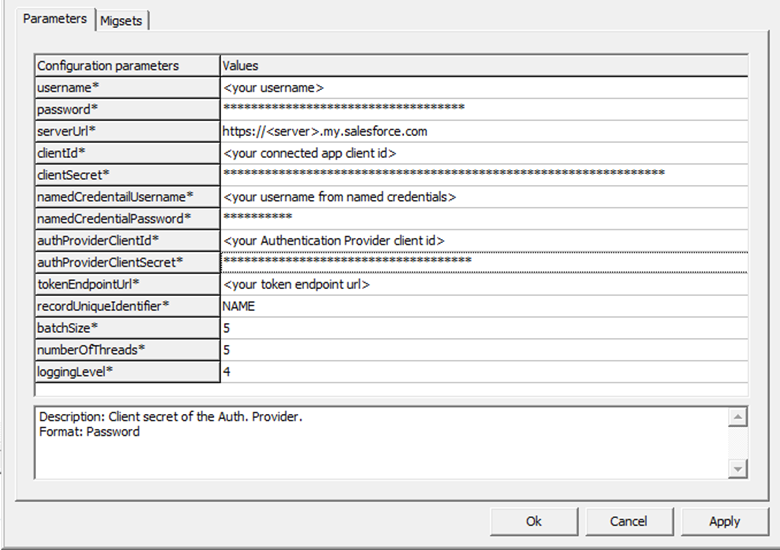
Task: Select the tokenEndpointUrl value field
Action: (x=484, y=284)
